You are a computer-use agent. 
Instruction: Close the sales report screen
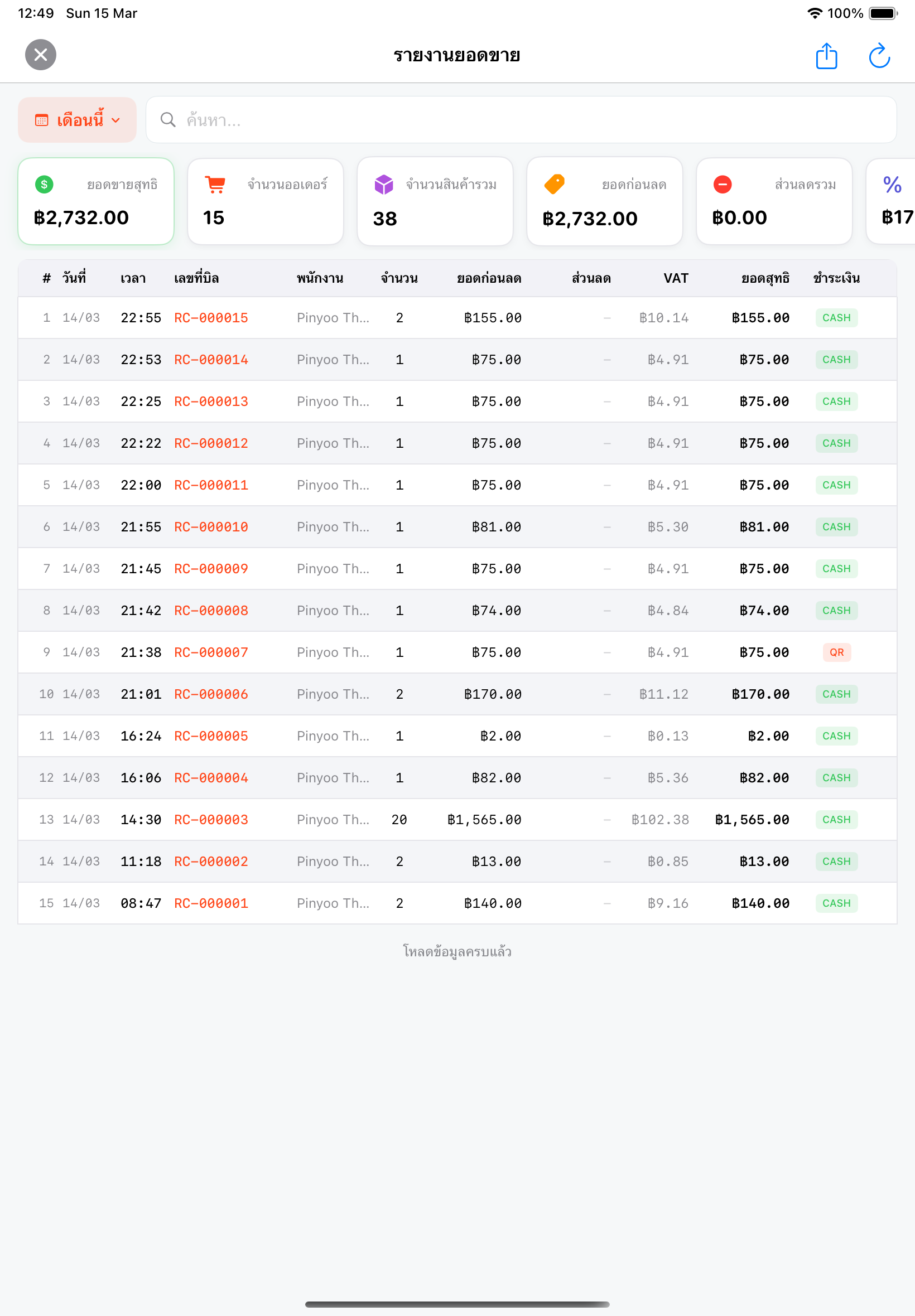click(x=41, y=55)
